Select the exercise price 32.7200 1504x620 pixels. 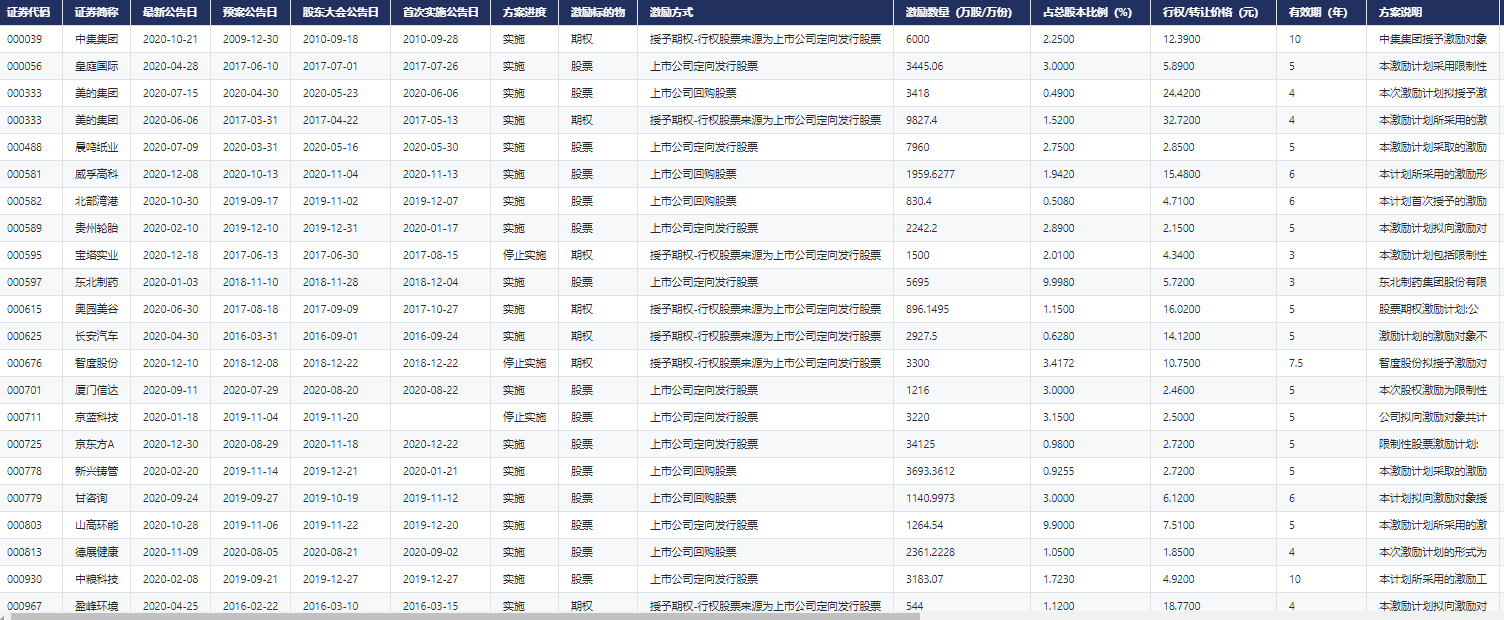click(x=1182, y=120)
